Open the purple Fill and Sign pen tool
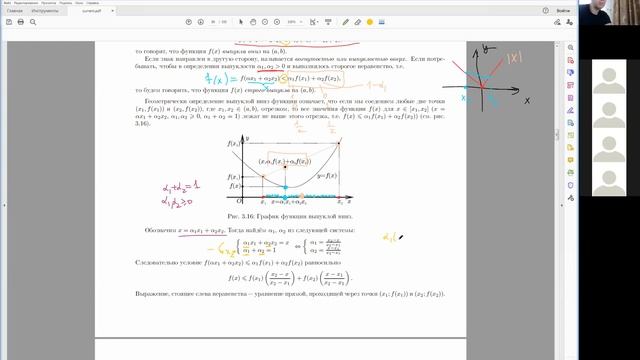This screenshot has width=640, height=360. (x=571, y=110)
